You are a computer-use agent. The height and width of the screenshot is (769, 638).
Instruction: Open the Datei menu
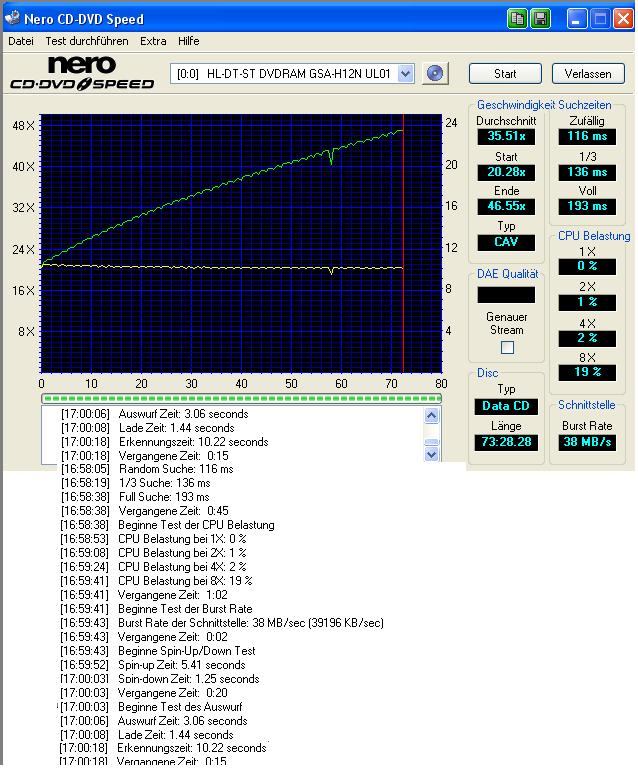point(21,41)
